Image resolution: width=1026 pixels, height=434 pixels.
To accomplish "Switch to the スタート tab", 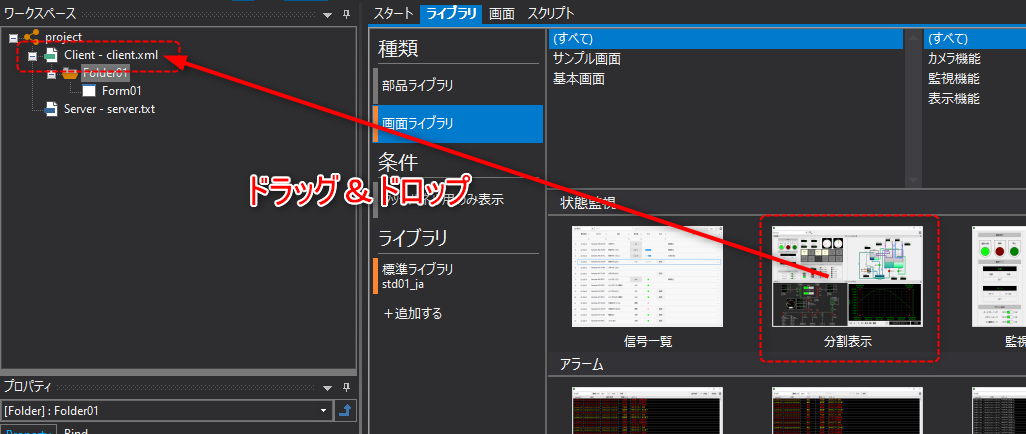I will [393, 13].
